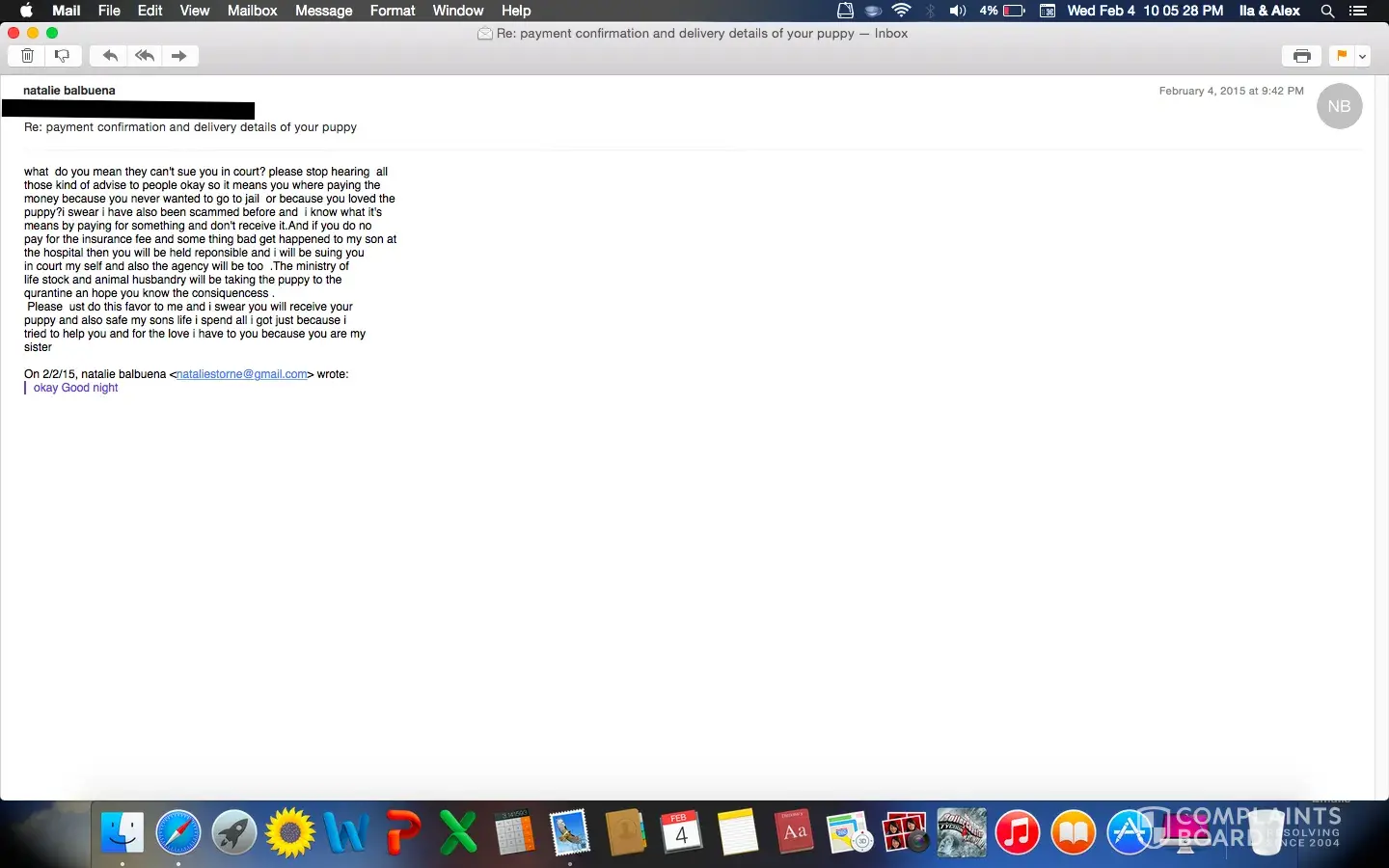This screenshot has height=868, width=1389.
Task: Mark the message as junk
Action: click(x=62, y=56)
